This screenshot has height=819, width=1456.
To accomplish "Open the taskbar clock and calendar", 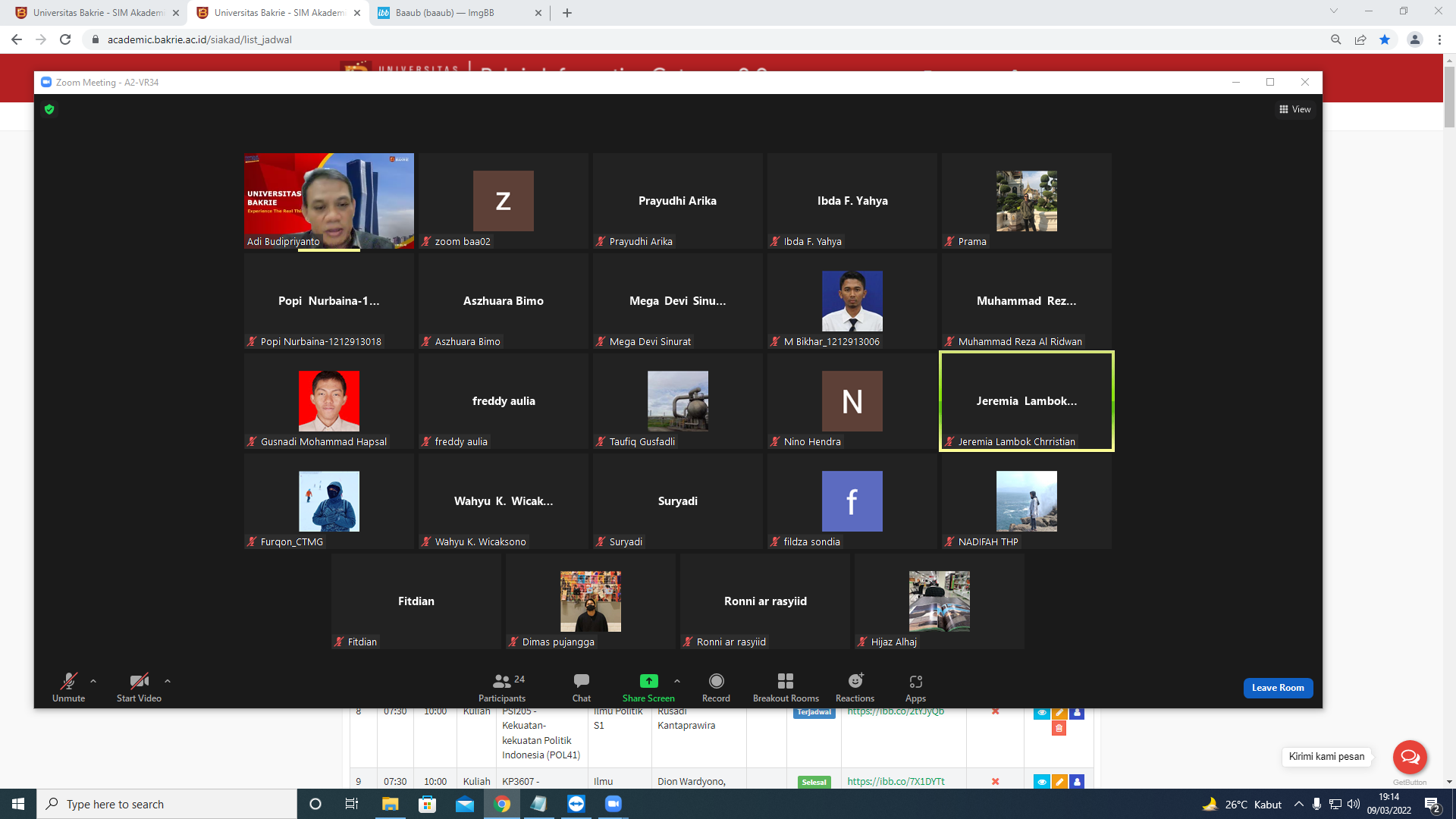I will point(1389,804).
